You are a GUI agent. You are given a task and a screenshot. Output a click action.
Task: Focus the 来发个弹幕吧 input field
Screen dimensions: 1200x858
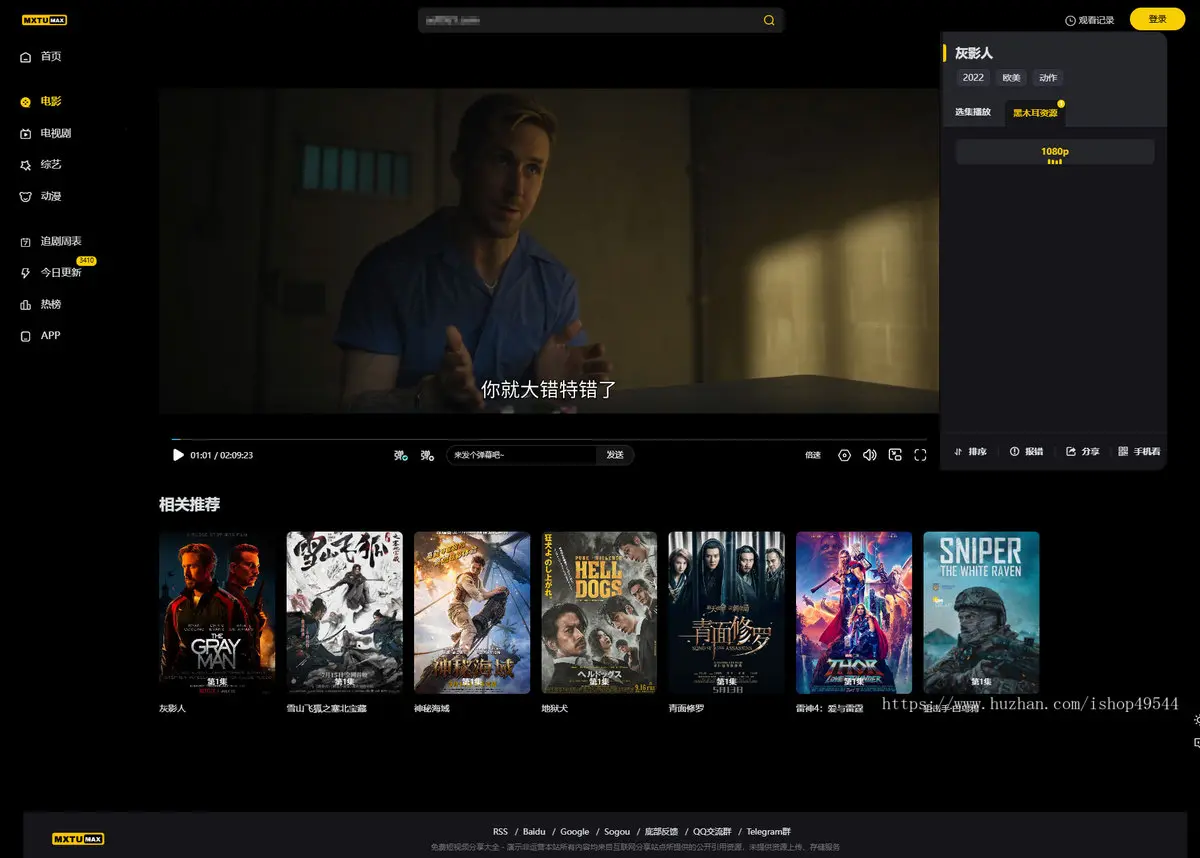pos(521,455)
